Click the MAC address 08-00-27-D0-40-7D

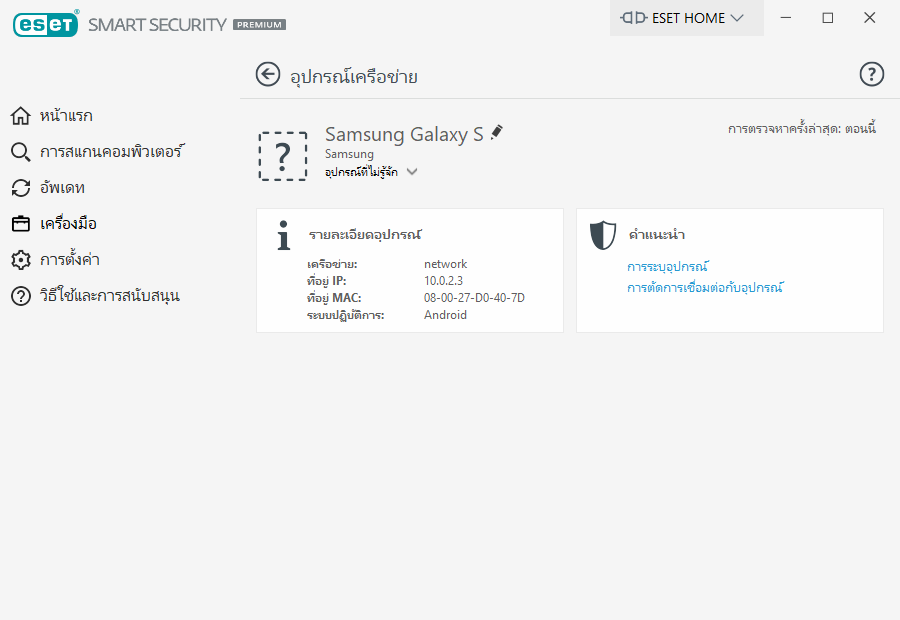click(x=474, y=298)
